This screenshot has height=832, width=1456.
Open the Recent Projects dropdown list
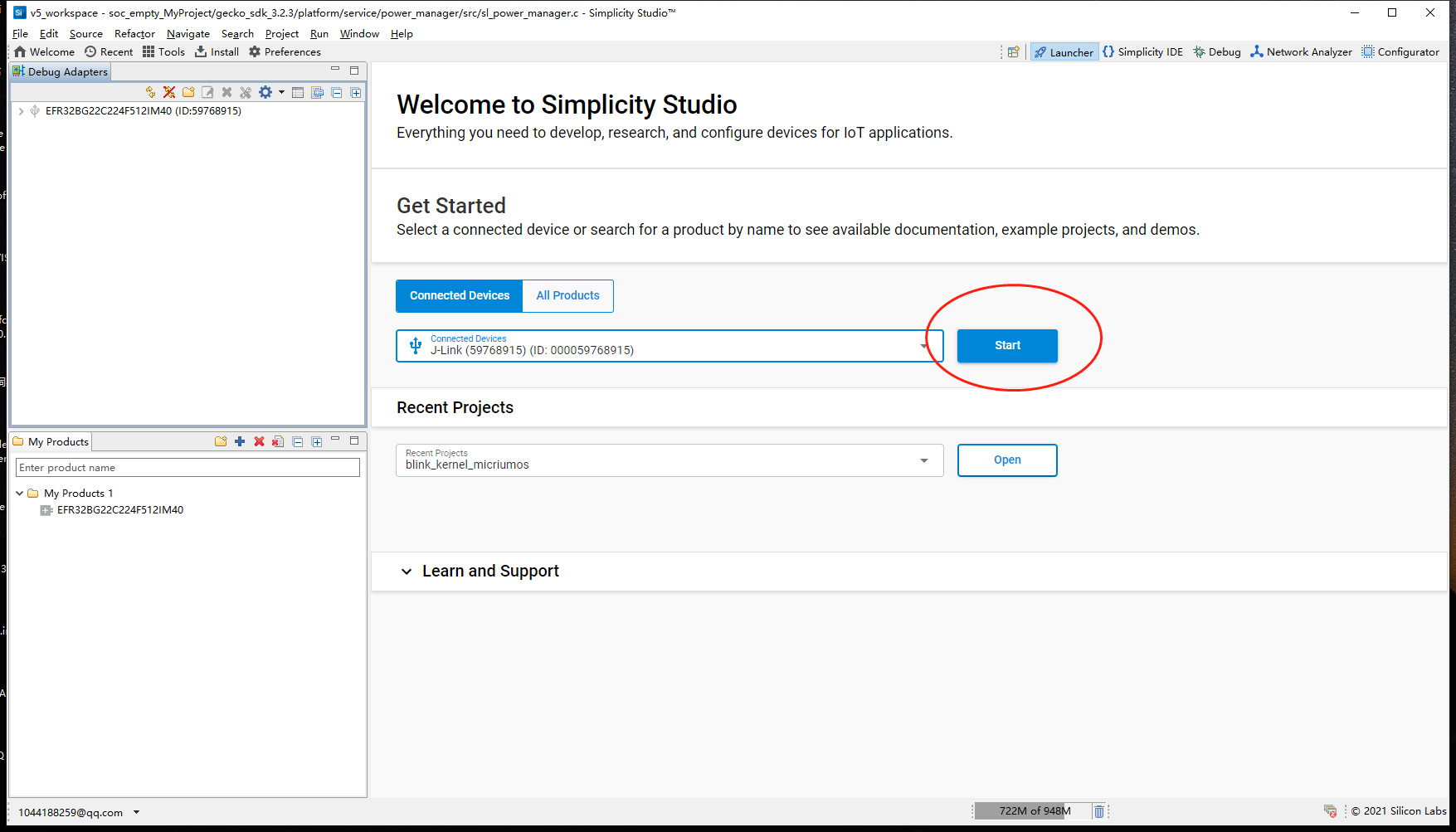coord(924,460)
